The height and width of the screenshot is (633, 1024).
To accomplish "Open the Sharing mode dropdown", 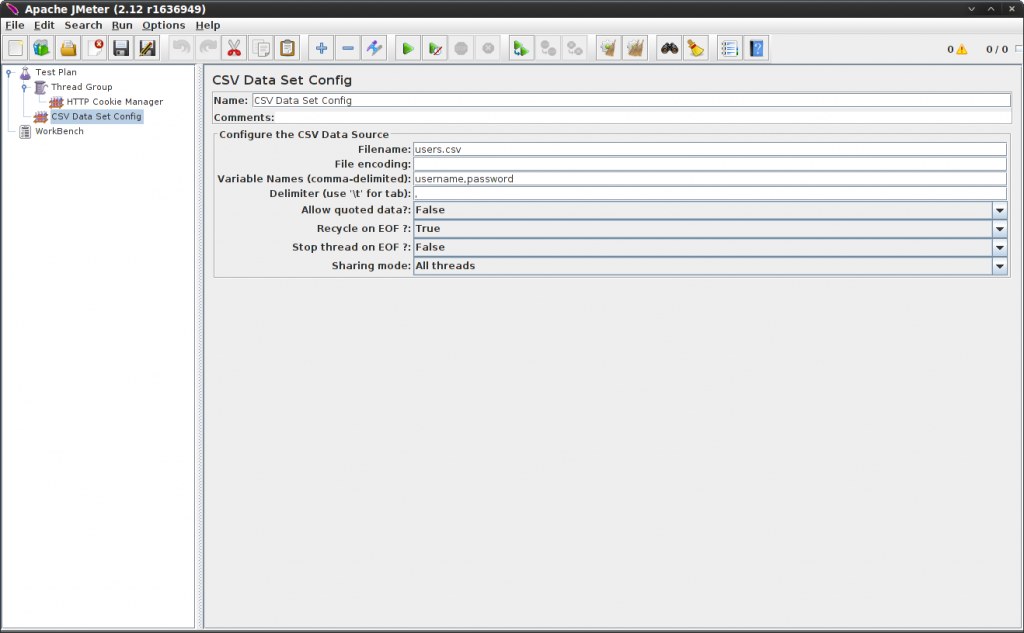I will [999, 266].
